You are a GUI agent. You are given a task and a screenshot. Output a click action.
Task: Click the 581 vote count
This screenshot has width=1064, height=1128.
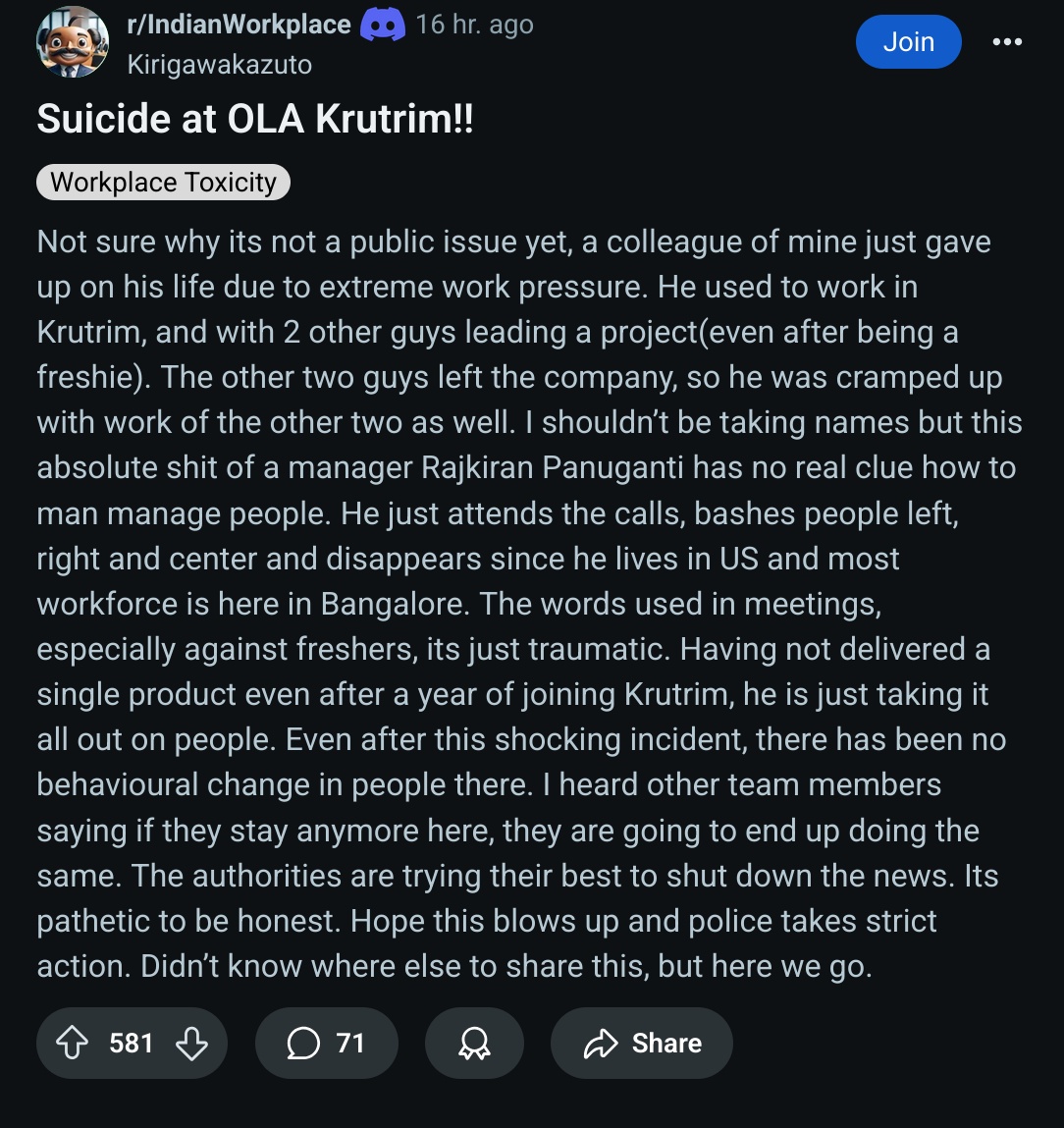coord(132,1043)
